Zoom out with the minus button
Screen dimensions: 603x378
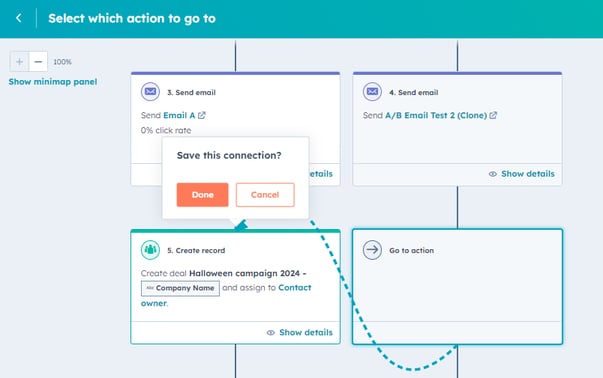tap(38, 62)
